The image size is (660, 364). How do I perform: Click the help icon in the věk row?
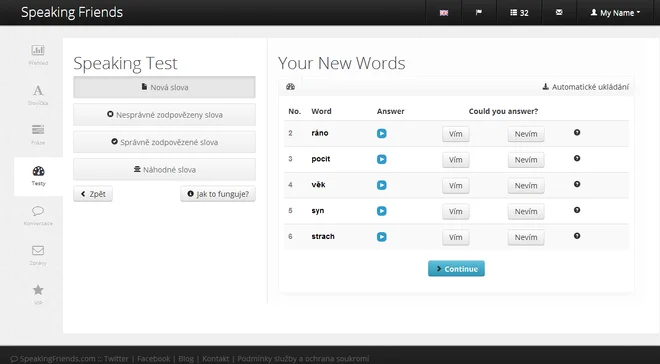coord(577,184)
